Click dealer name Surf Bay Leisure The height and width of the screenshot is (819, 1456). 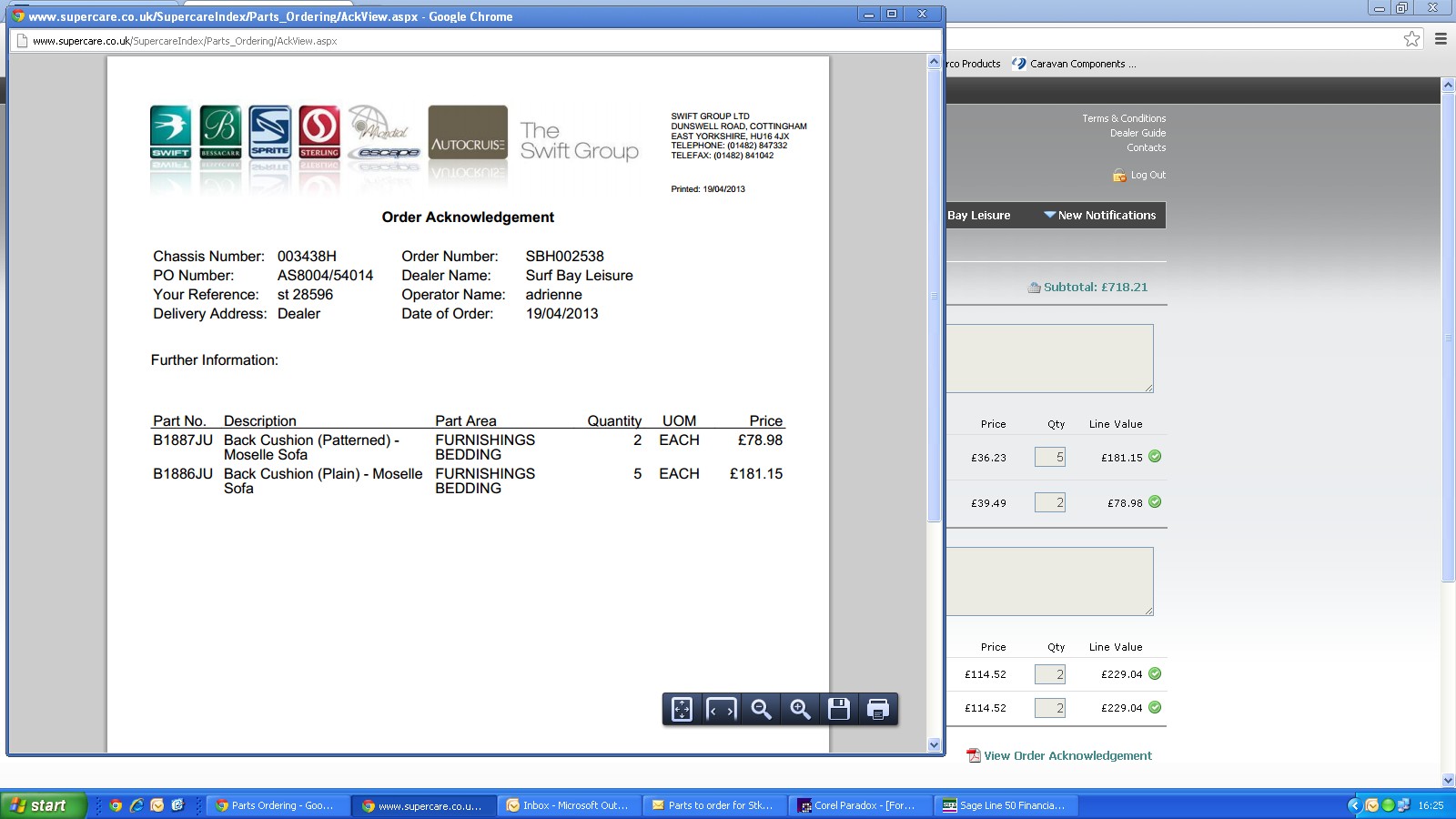580,276
